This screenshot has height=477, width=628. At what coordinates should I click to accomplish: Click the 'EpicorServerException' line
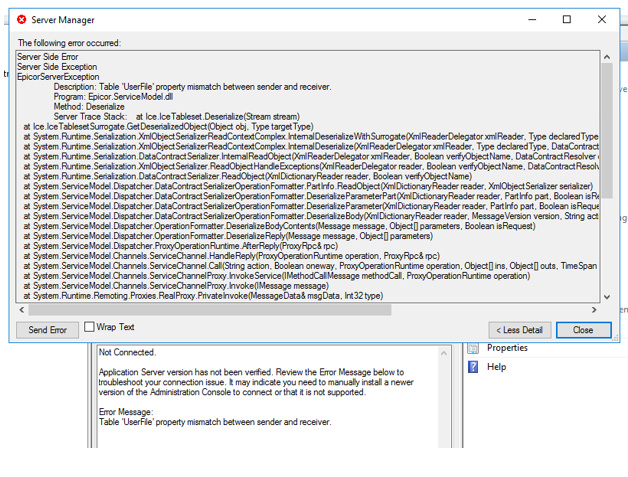click(x=58, y=77)
